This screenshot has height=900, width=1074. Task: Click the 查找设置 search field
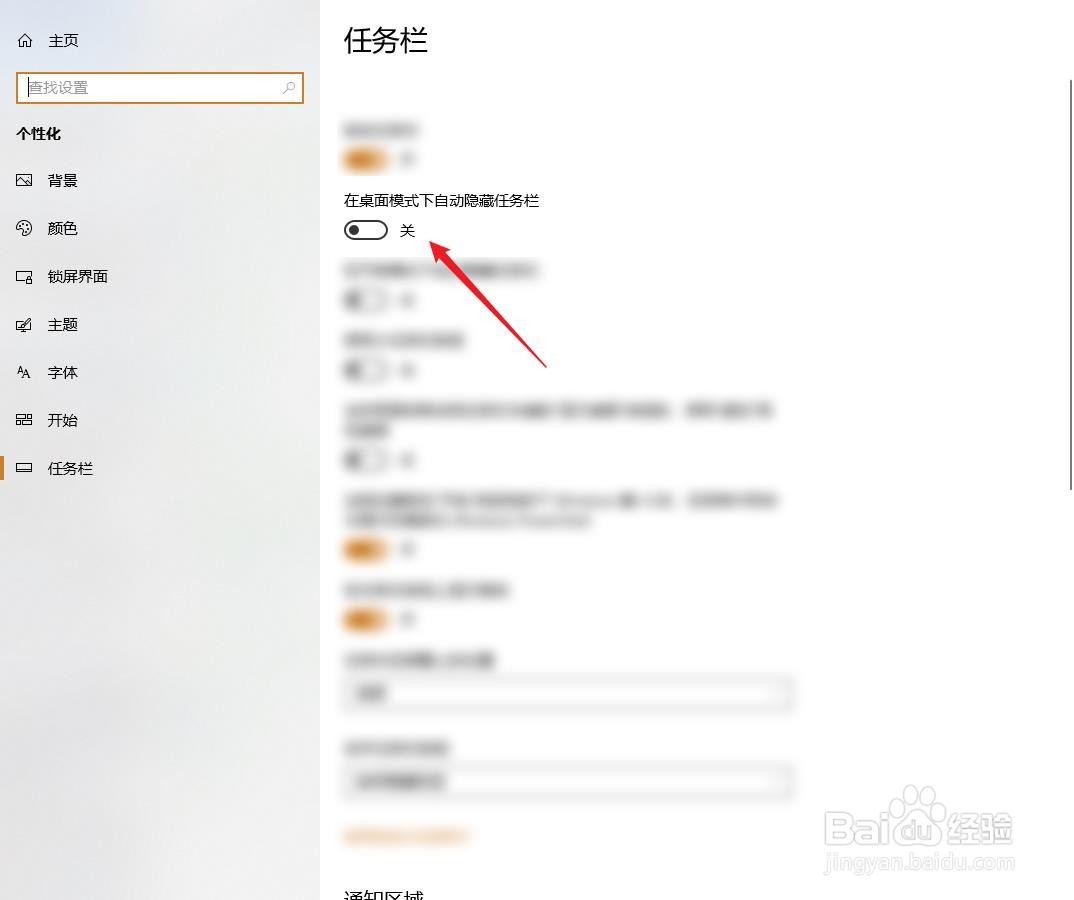point(160,88)
